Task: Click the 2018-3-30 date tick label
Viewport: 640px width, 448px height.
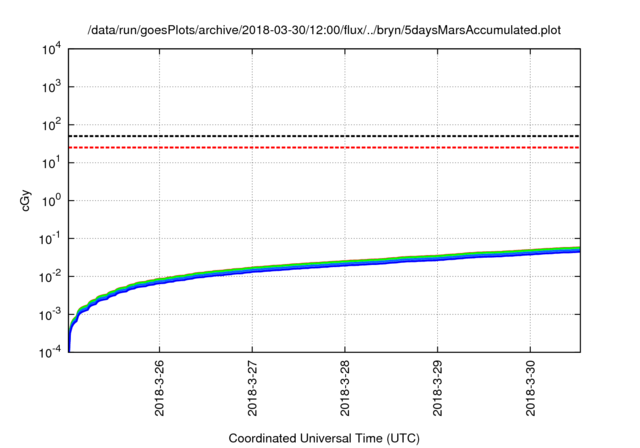Action: click(530, 388)
